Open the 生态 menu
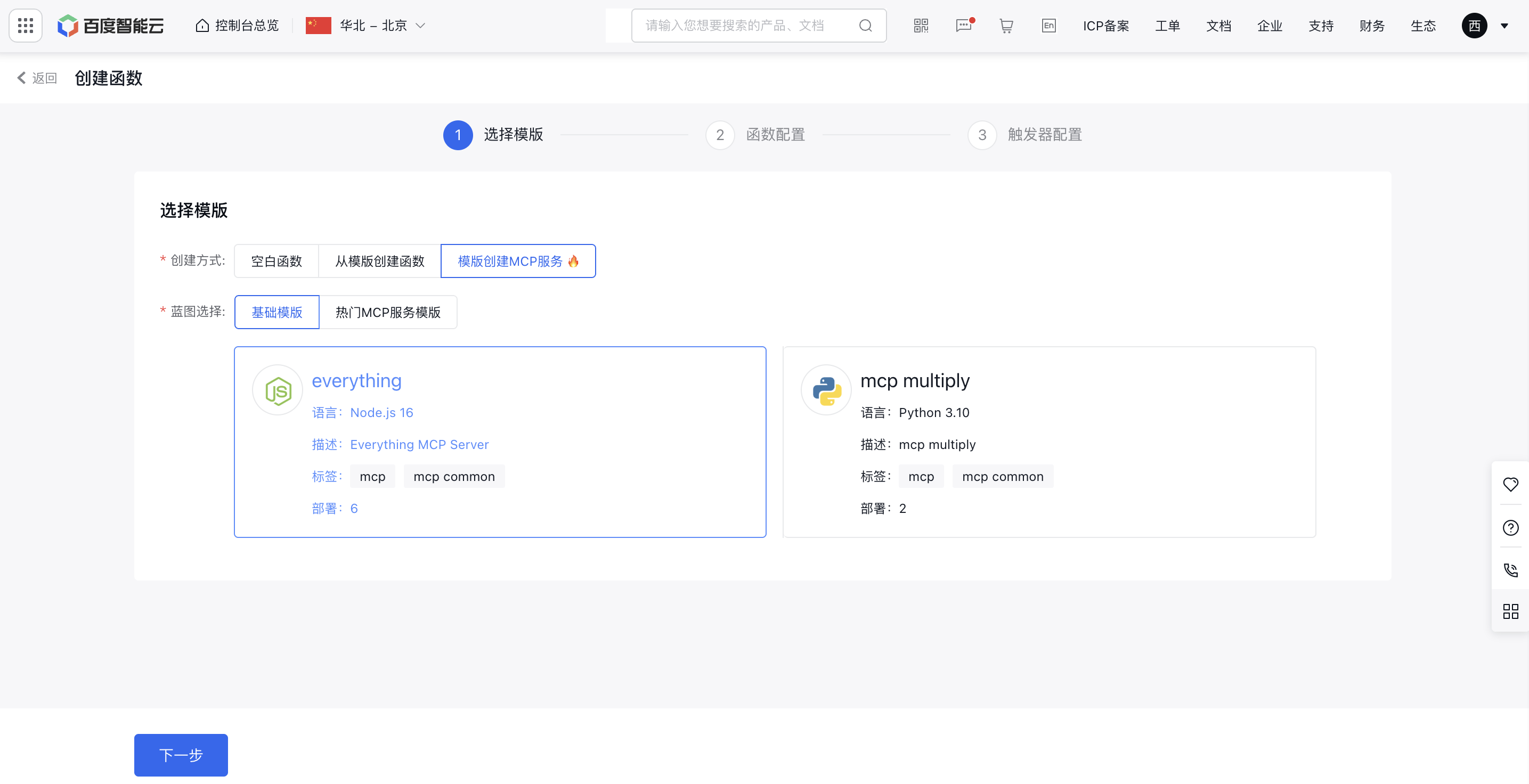1529x784 pixels. point(1423,26)
